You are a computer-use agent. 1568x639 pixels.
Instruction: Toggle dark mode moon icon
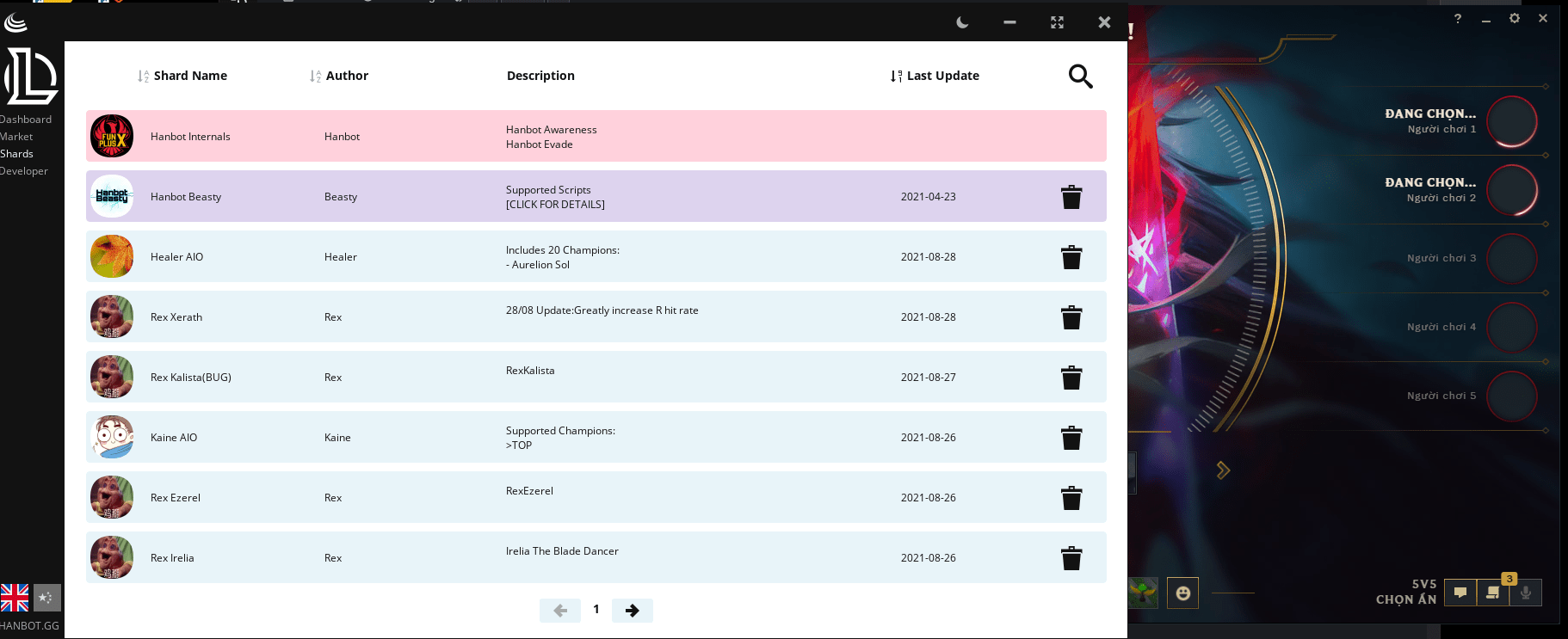click(x=963, y=22)
